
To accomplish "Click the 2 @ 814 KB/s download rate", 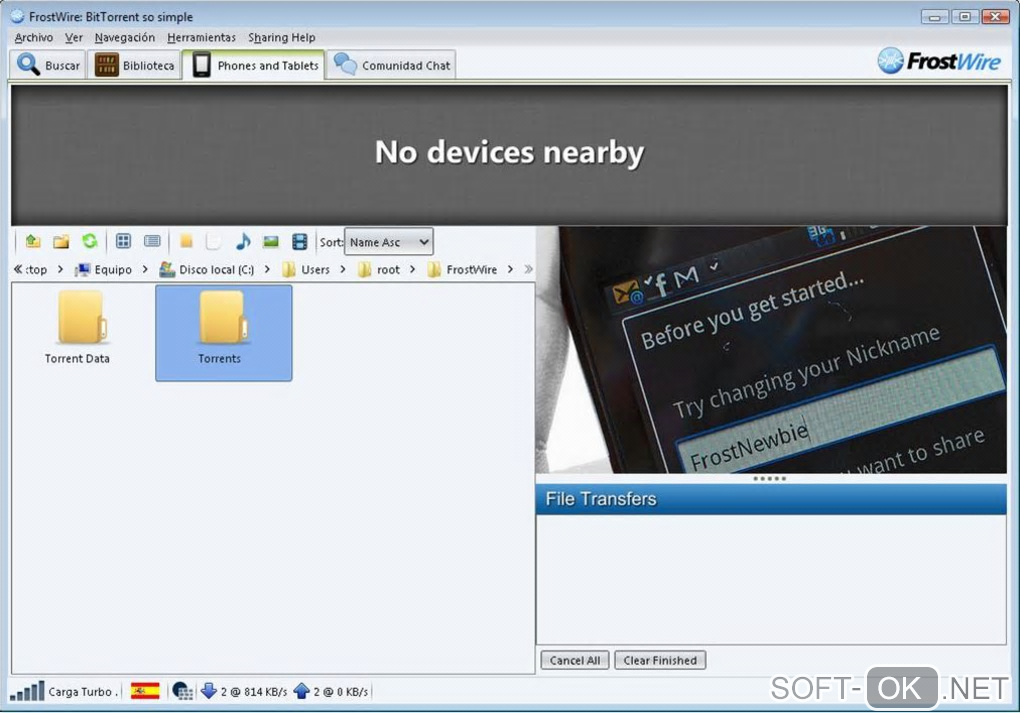I will tap(254, 692).
